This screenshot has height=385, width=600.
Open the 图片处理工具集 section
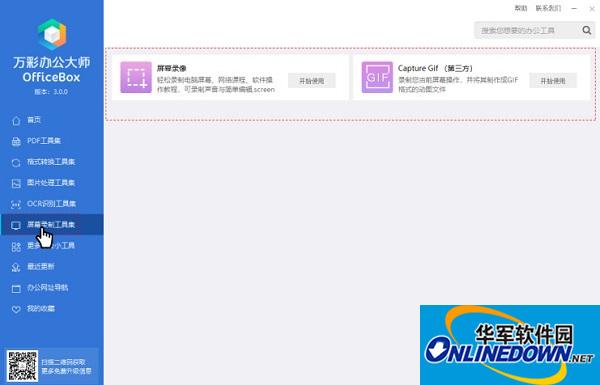(x=51, y=183)
